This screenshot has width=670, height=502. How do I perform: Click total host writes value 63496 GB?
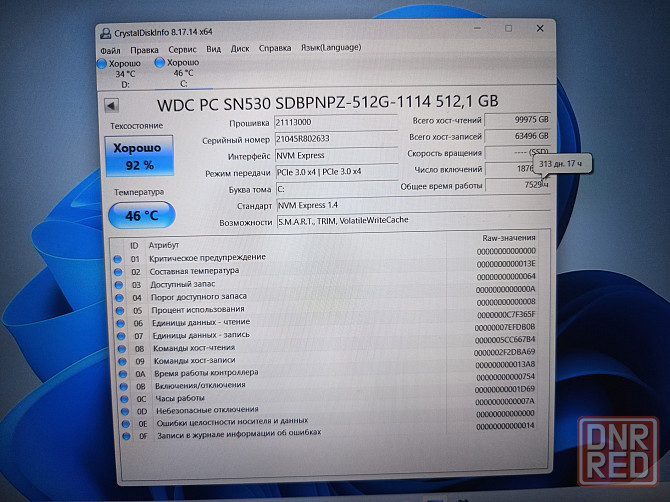click(517, 136)
